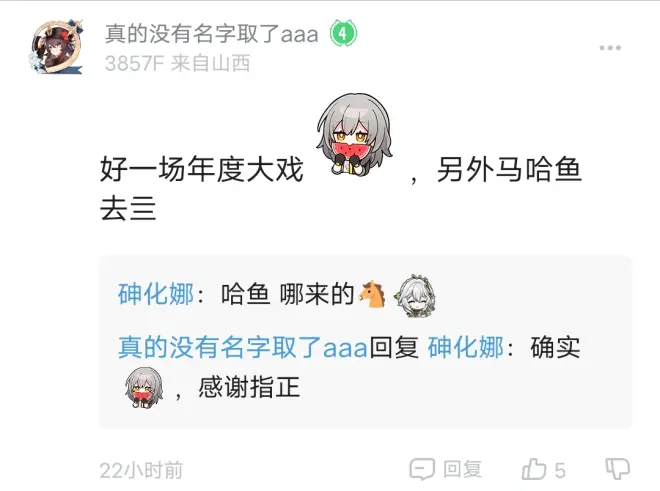Image resolution: width=660 pixels, height=491 pixels.
Task: Like the comment with thumbs-up icon
Action: [x=534, y=469]
